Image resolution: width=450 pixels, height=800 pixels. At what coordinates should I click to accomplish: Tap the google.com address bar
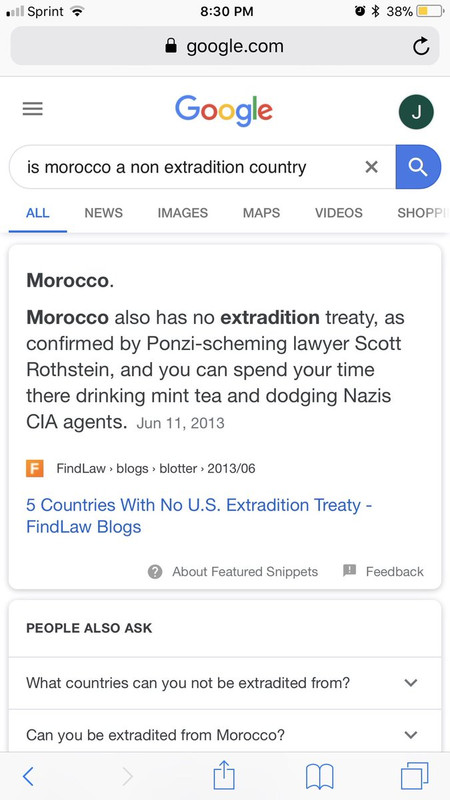pyautogui.click(x=225, y=46)
